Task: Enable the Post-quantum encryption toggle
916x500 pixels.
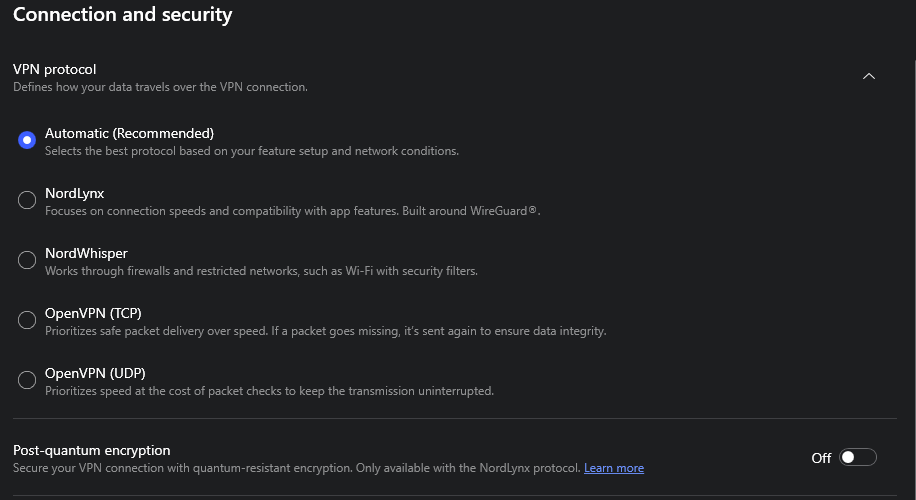Action: [x=857, y=457]
